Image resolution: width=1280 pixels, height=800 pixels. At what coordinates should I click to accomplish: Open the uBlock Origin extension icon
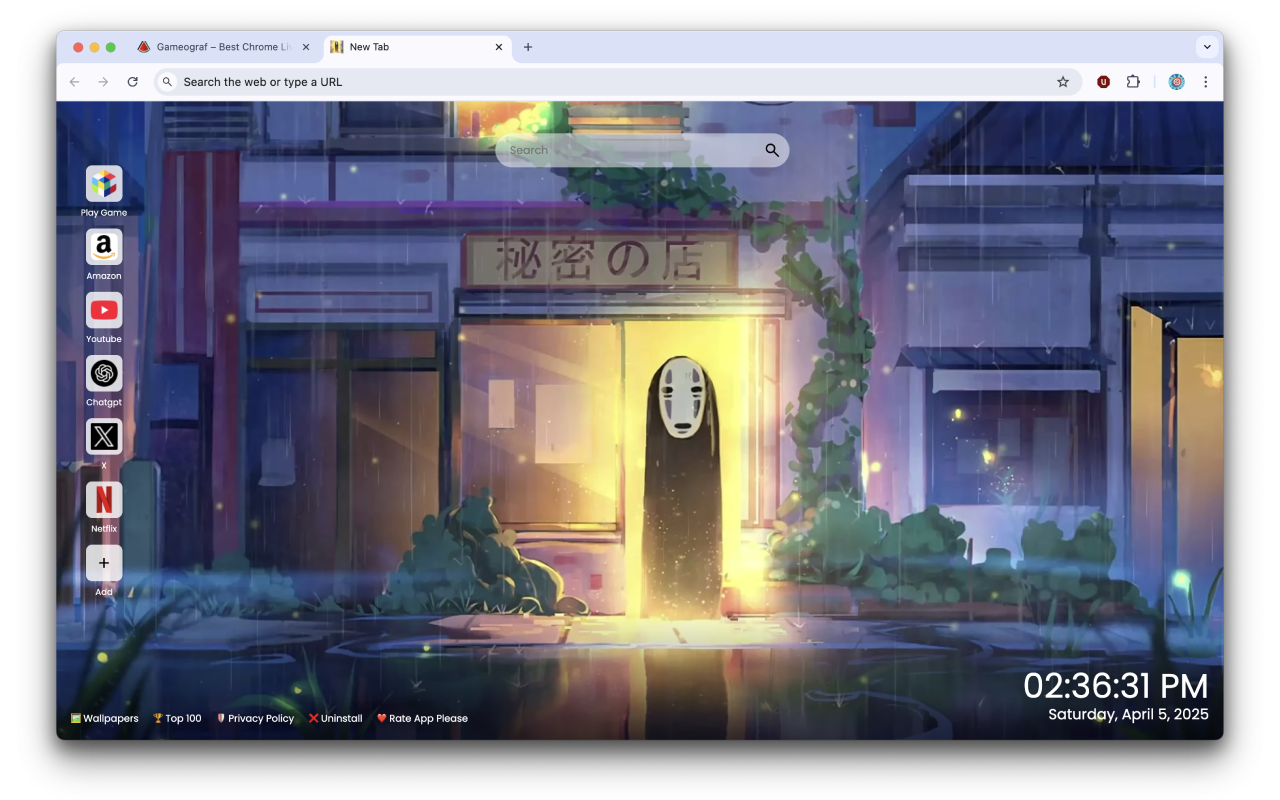(x=1103, y=81)
